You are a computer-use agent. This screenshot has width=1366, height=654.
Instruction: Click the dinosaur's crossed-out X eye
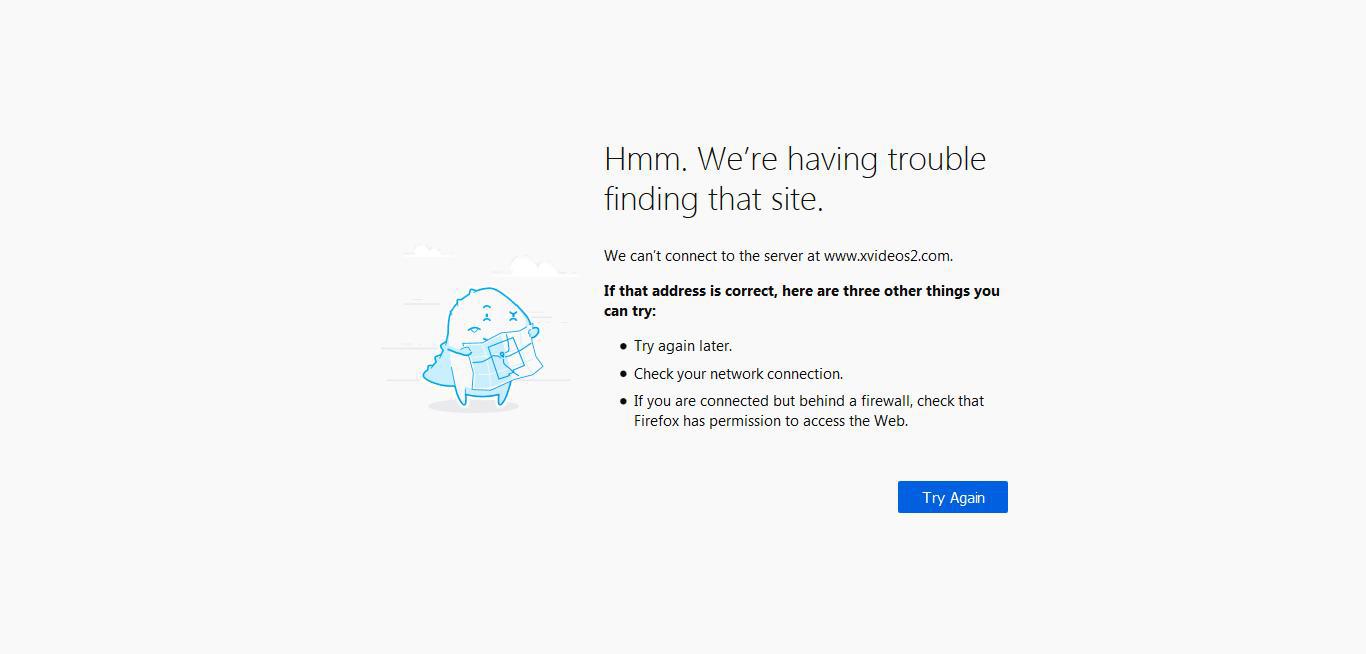pos(513,316)
